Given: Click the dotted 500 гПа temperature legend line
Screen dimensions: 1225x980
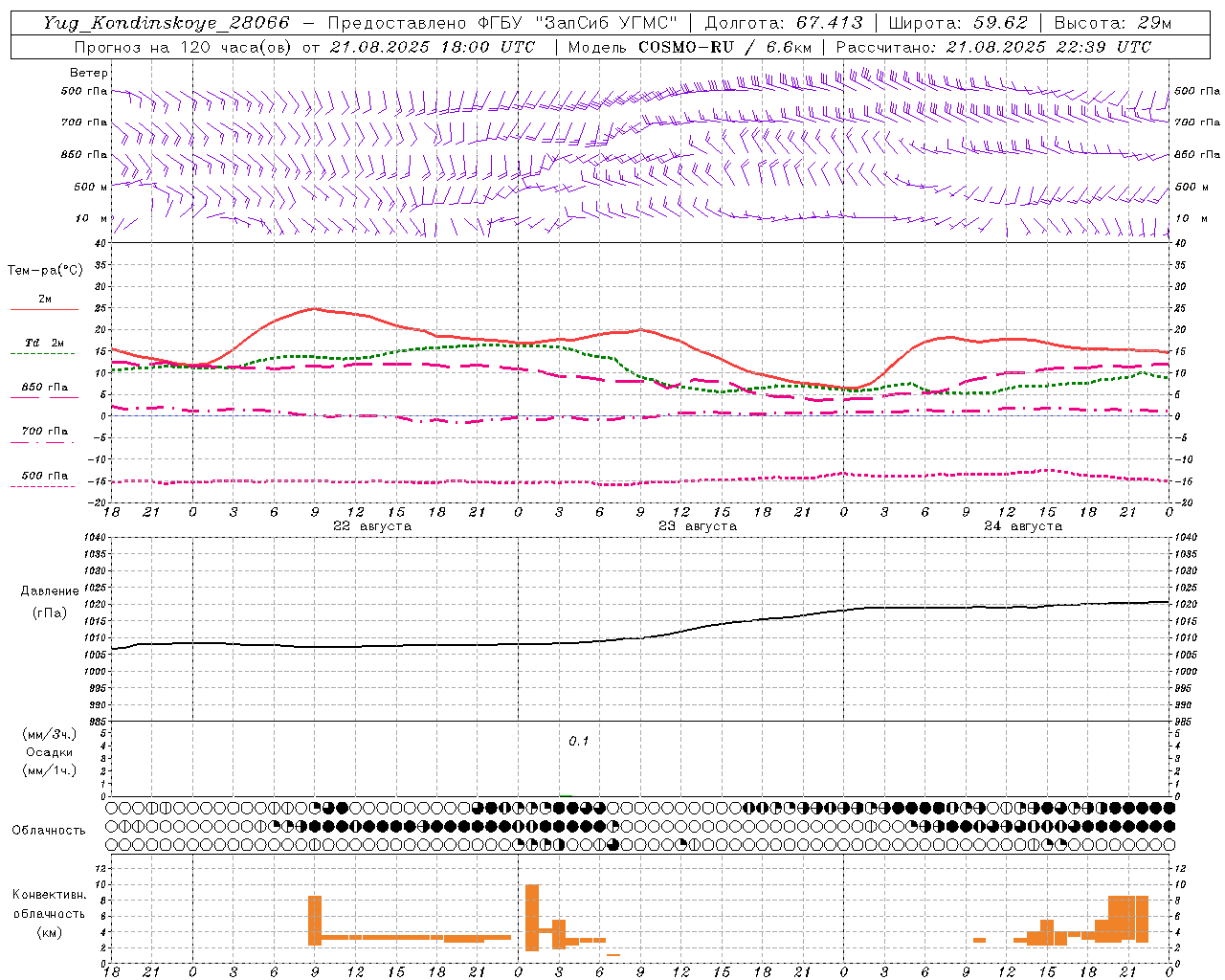Looking at the screenshot, I should (x=43, y=486).
